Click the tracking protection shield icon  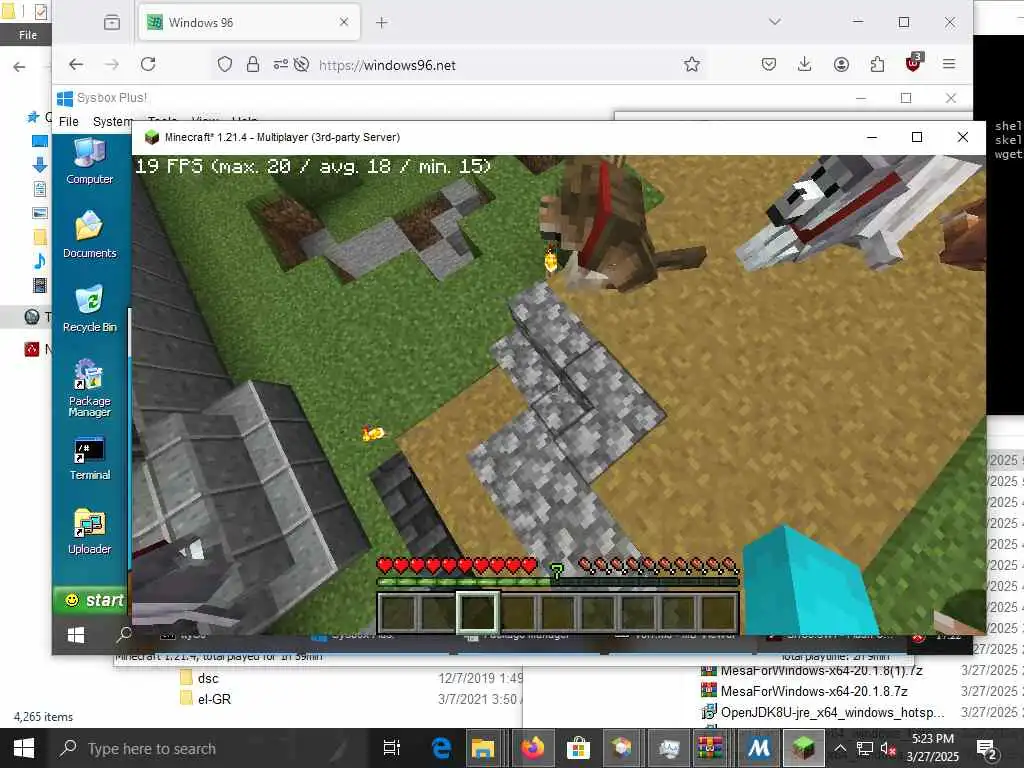[x=225, y=64]
